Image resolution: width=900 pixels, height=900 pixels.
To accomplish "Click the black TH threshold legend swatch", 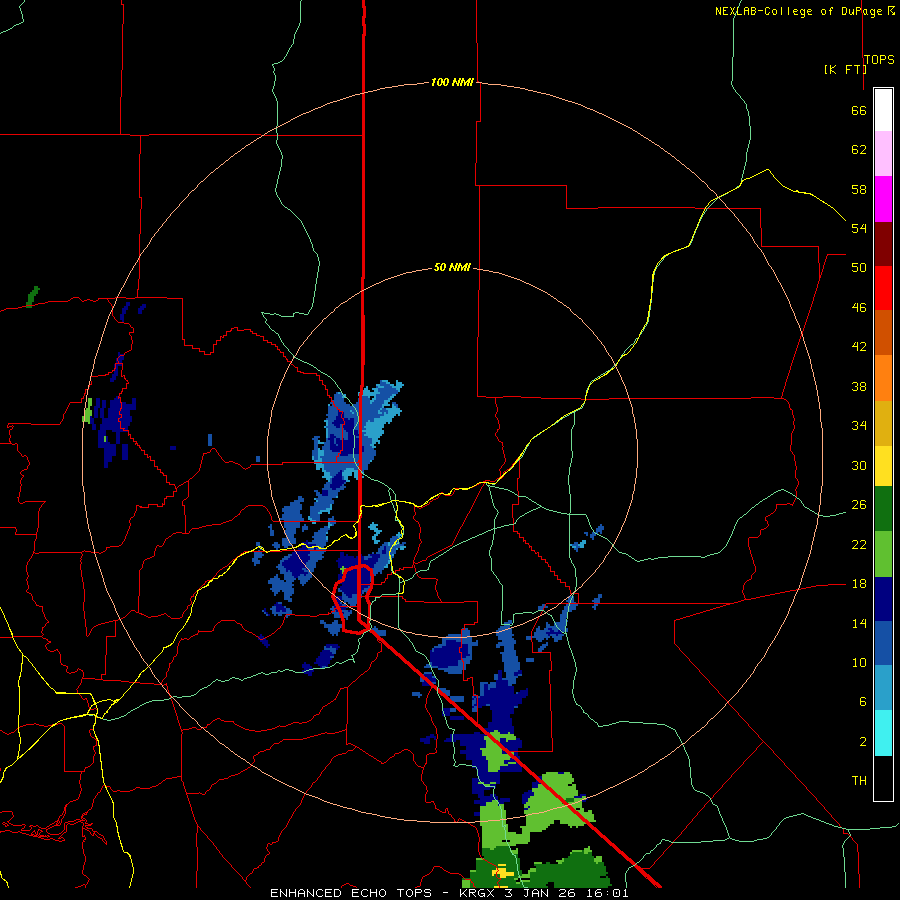I will (x=883, y=778).
